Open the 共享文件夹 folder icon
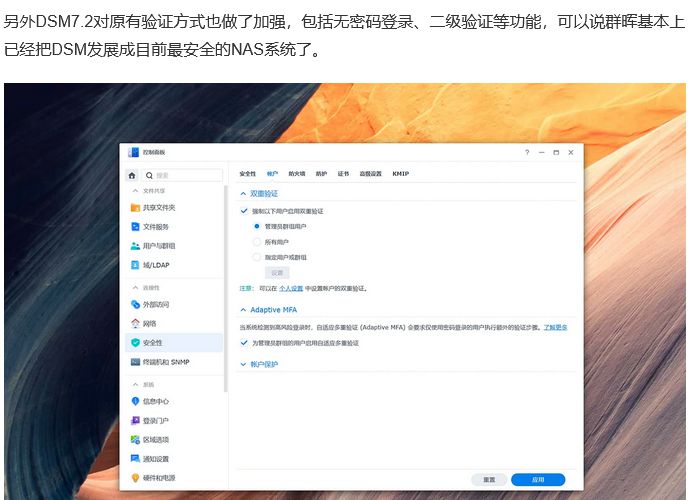Image resolution: width=689 pixels, height=500 pixels. coord(135,207)
